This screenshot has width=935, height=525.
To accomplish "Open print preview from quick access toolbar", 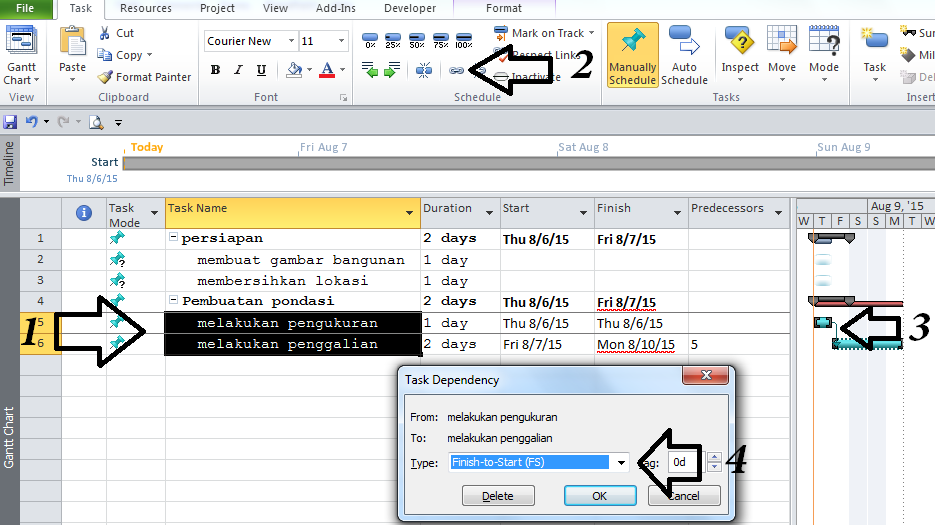I will [x=95, y=122].
